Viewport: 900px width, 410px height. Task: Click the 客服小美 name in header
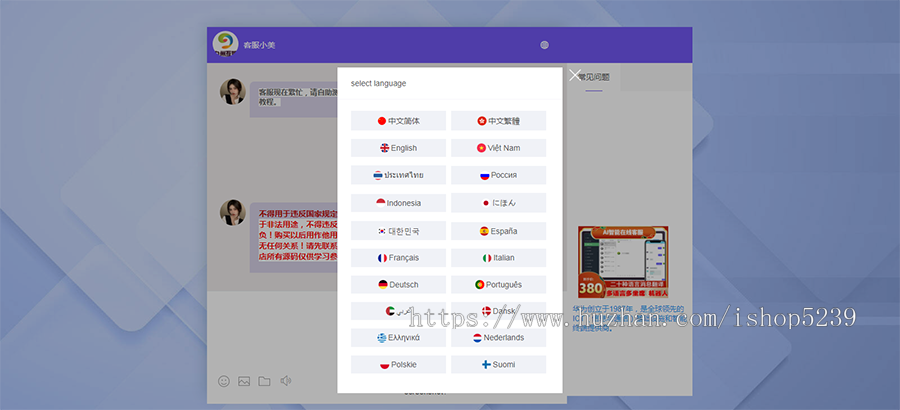click(259, 45)
